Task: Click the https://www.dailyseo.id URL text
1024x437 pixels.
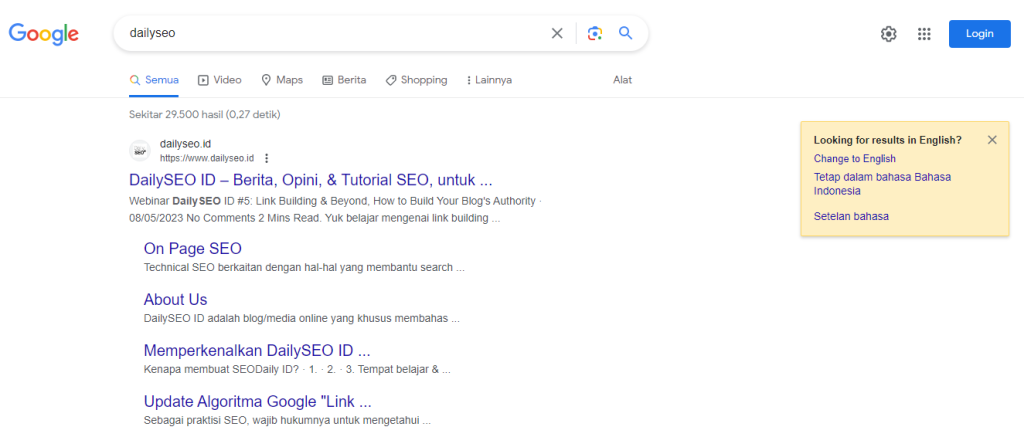Action: 207,158
